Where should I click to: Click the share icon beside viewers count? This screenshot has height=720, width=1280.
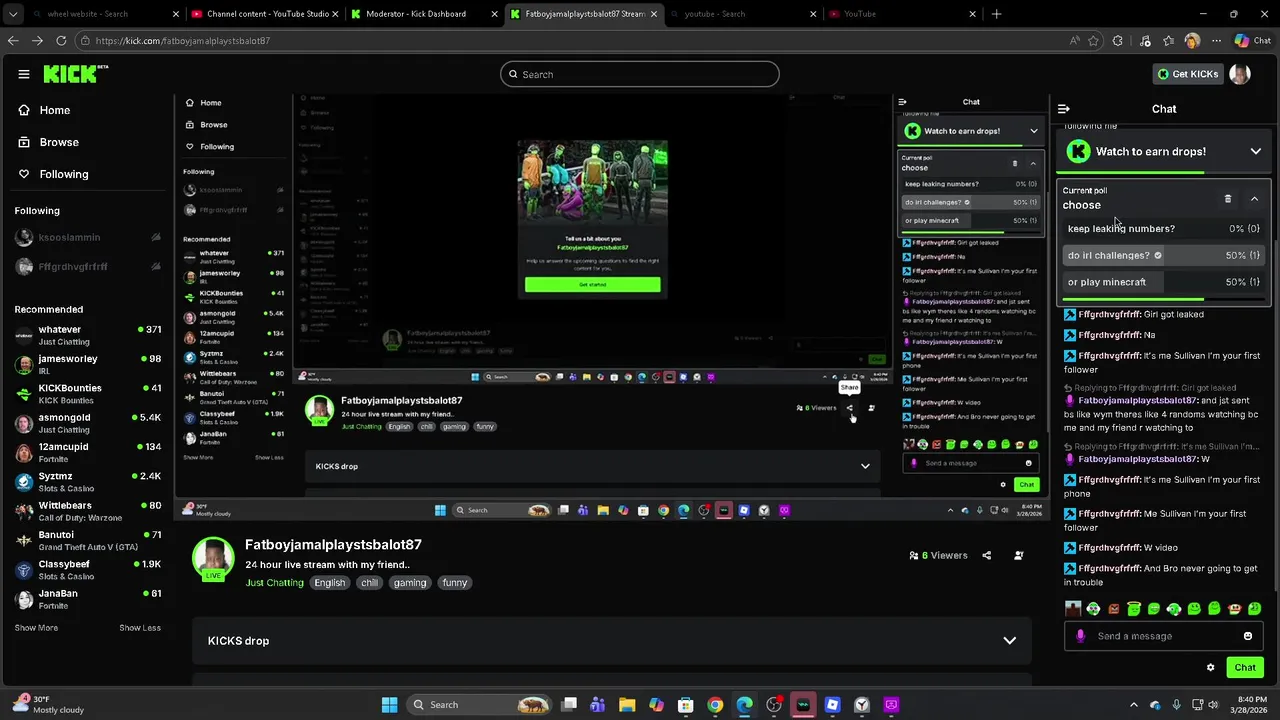tap(986, 556)
